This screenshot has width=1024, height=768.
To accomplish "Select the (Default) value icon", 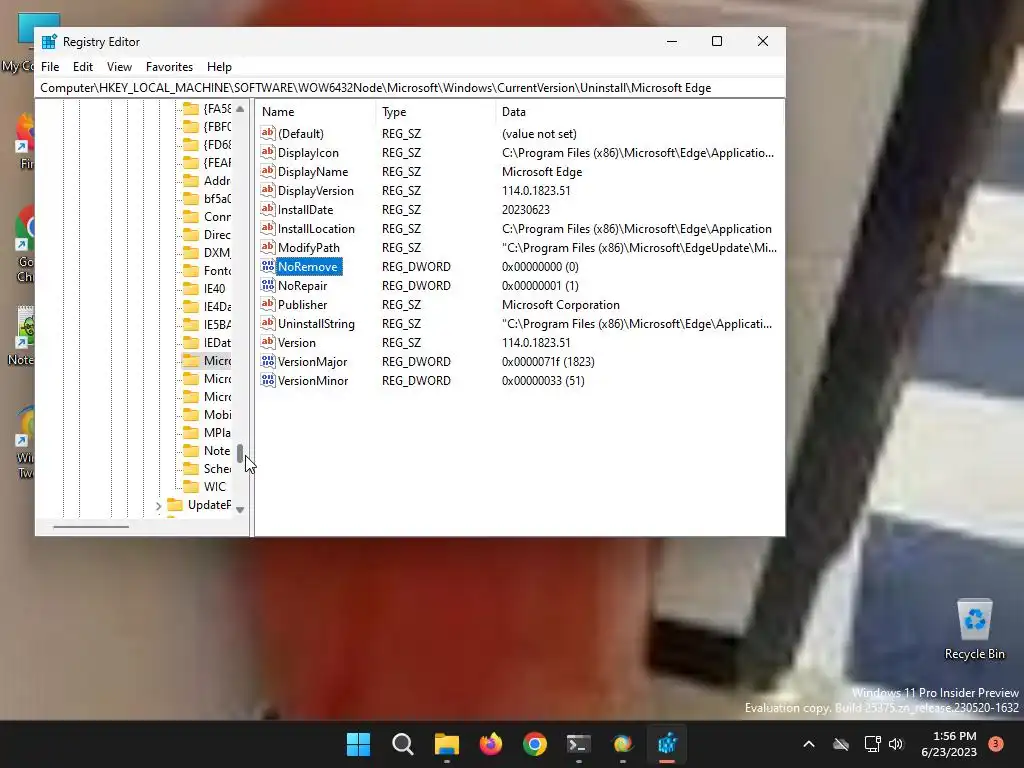I will (268, 133).
